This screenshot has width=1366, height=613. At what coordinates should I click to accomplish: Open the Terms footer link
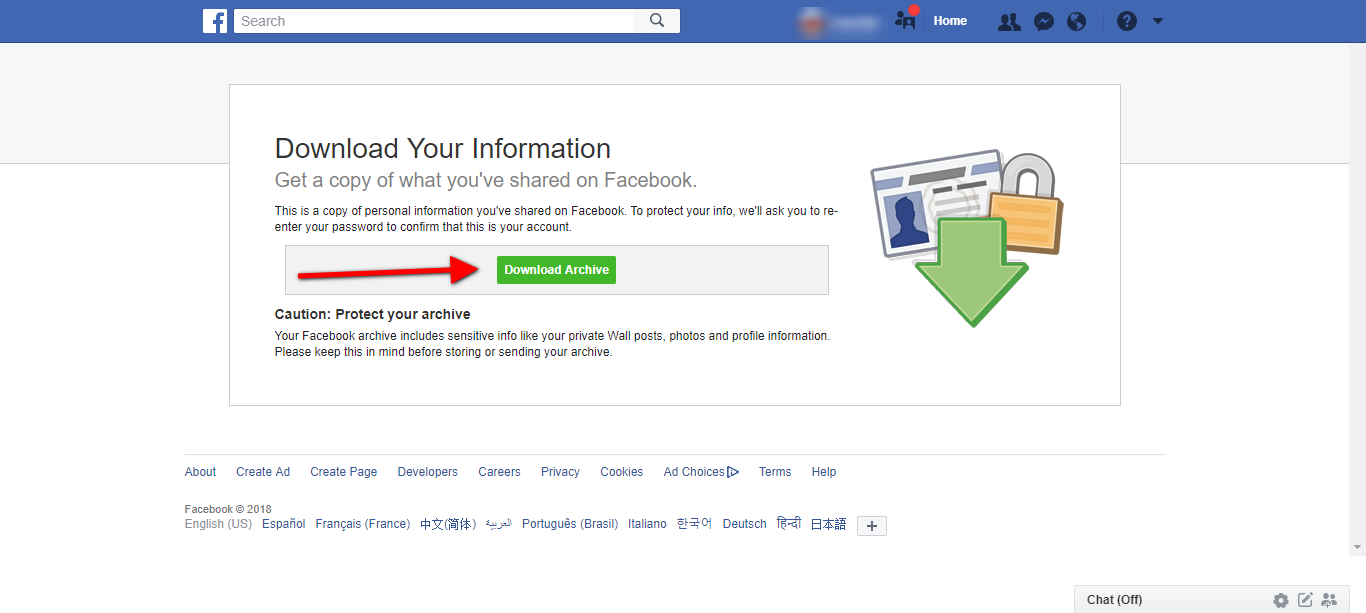(x=775, y=472)
